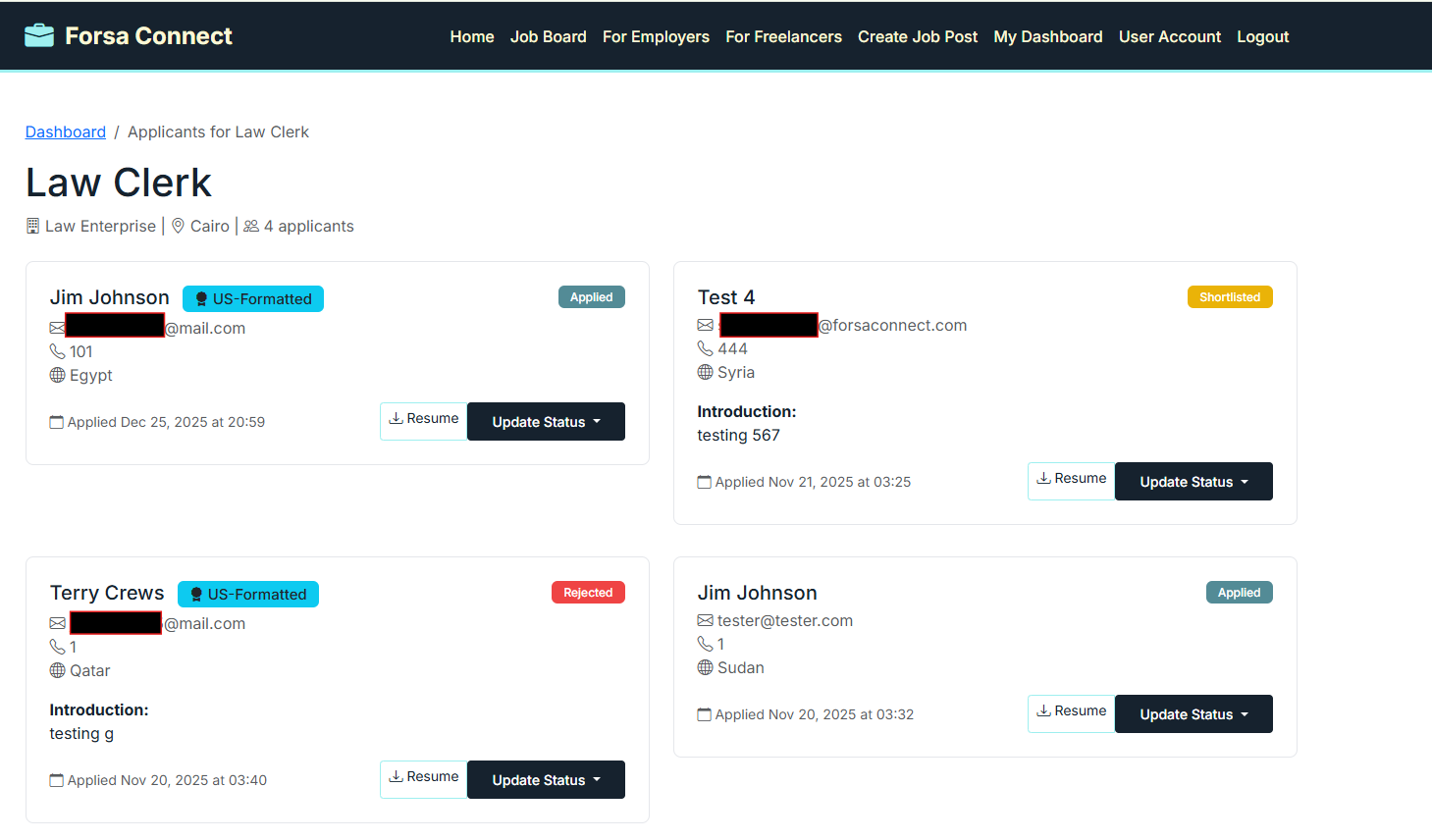Click the phone icon next to Terry Crews' number
This screenshot has width=1432, height=840.
[x=56, y=646]
